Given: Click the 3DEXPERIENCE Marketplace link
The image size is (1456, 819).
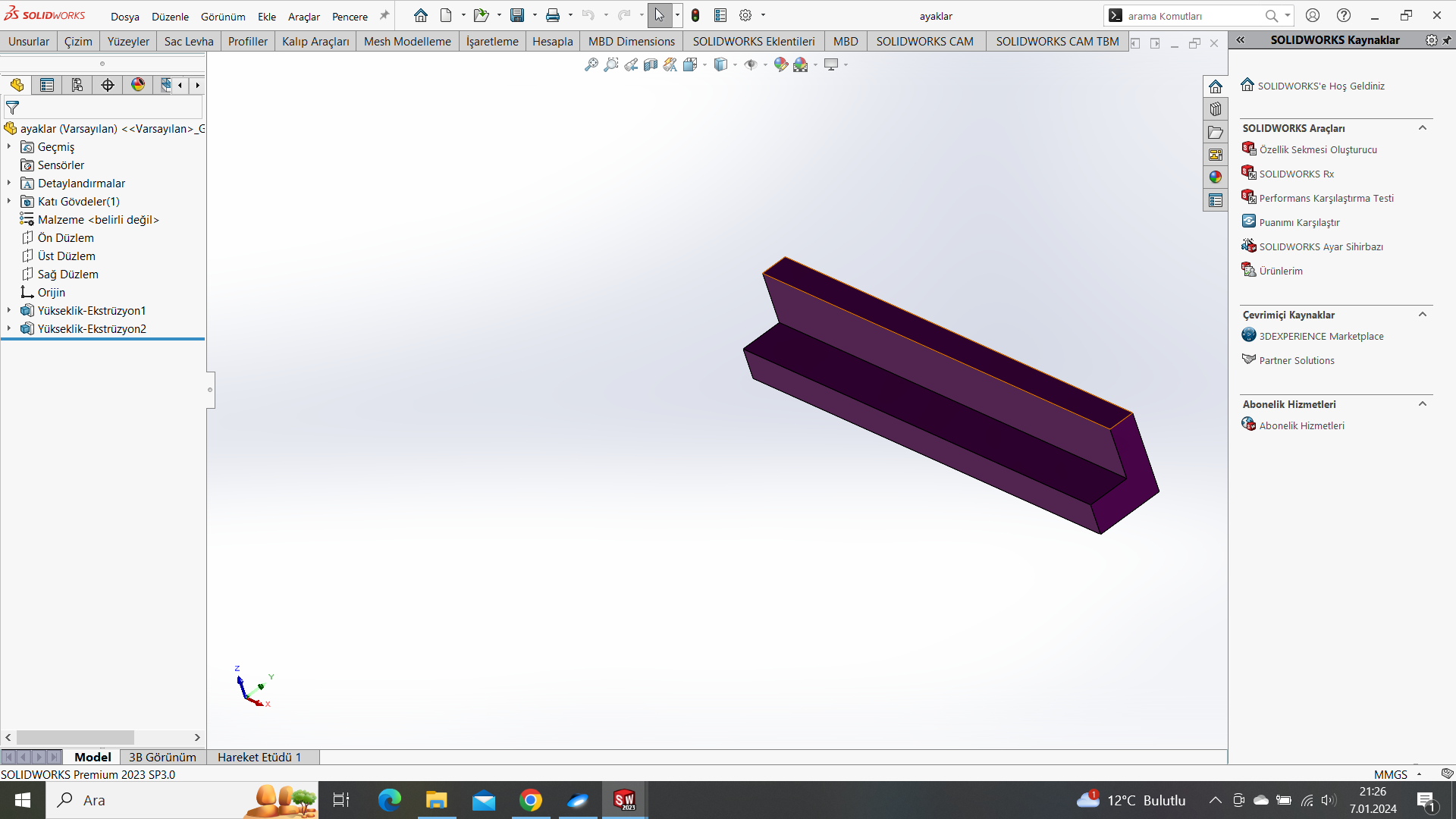Looking at the screenshot, I should [1321, 336].
